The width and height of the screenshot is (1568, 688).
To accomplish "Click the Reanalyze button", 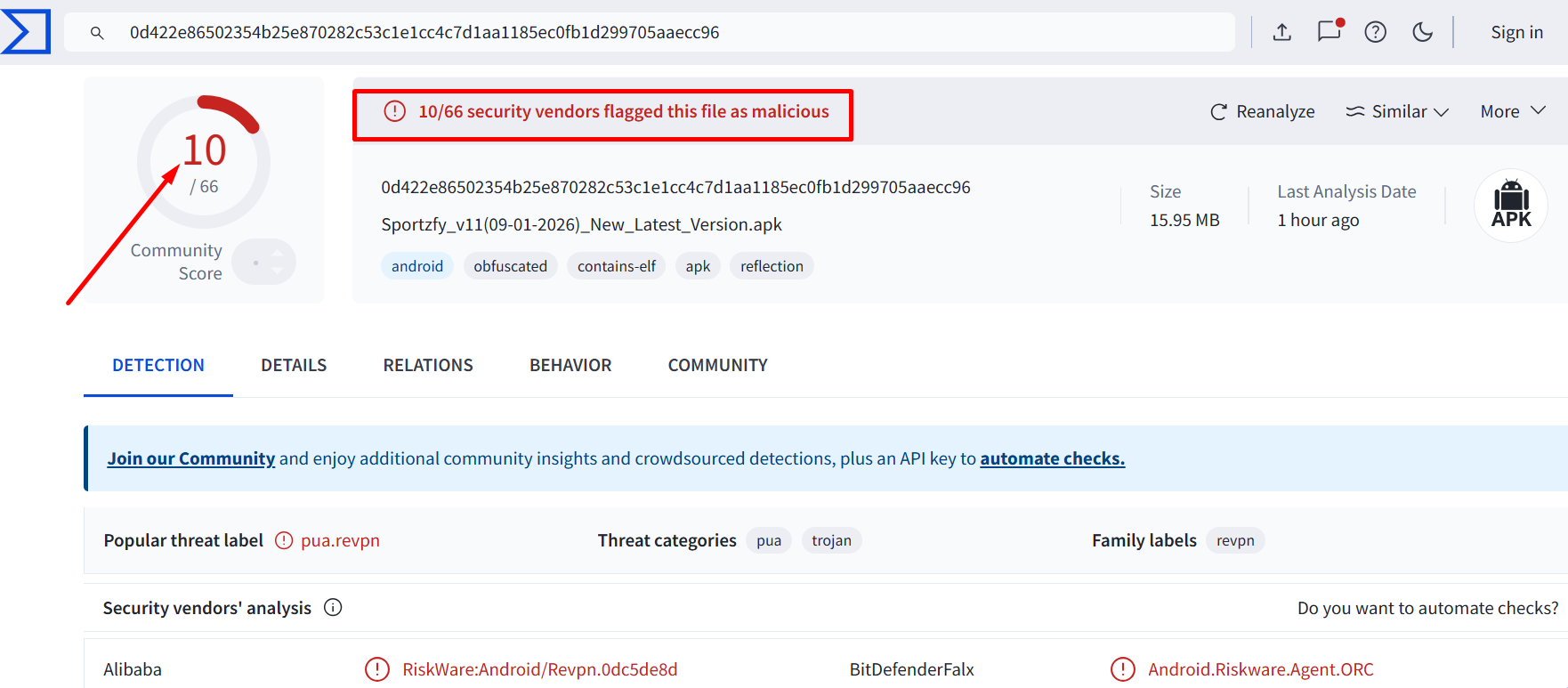I will coord(1262,111).
